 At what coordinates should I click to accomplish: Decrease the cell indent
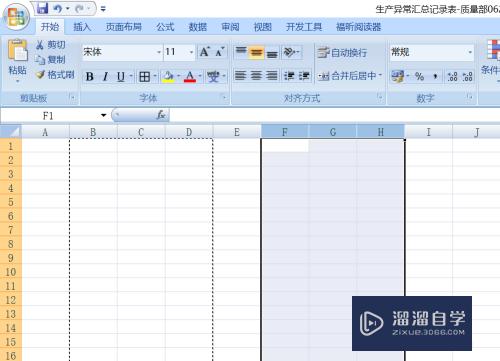[289, 76]
